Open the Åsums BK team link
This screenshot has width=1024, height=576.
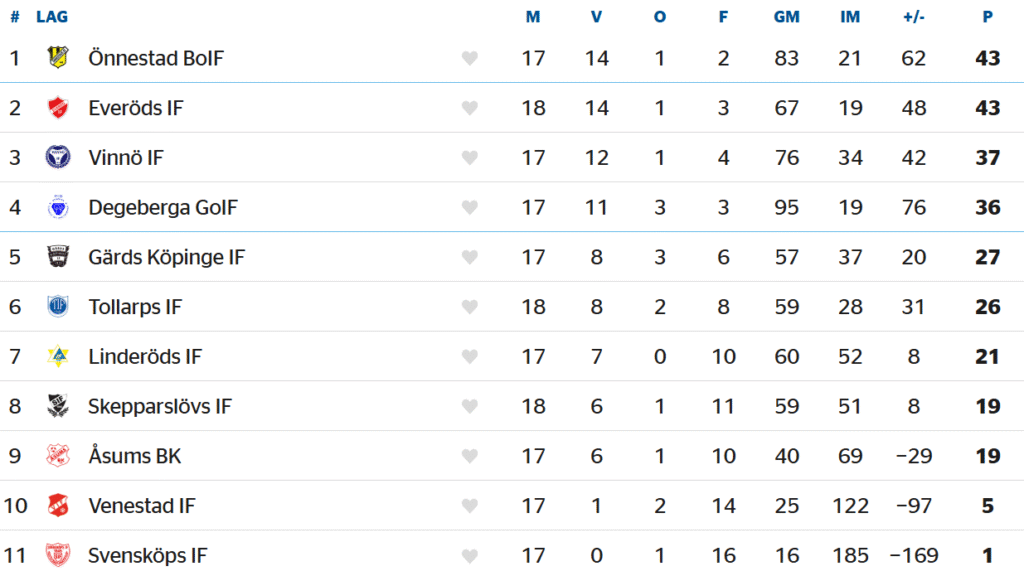[135, 455]
